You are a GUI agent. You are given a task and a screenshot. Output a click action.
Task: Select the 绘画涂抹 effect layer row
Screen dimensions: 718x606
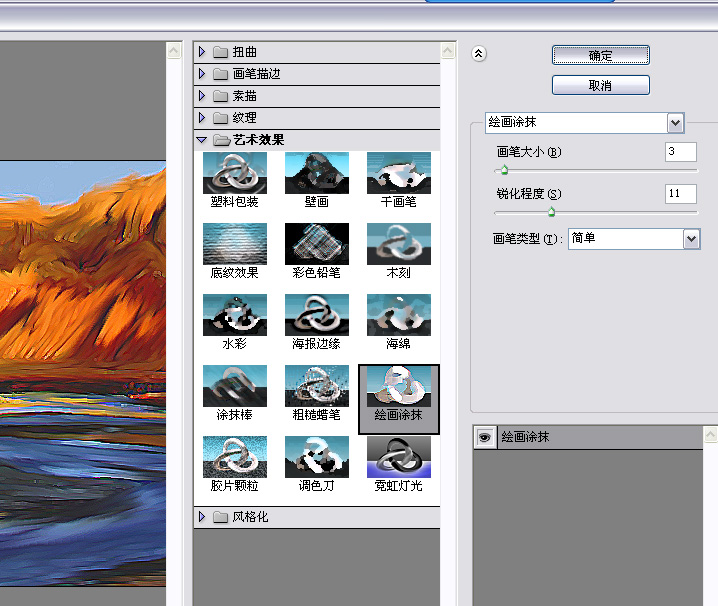(588, 437)
